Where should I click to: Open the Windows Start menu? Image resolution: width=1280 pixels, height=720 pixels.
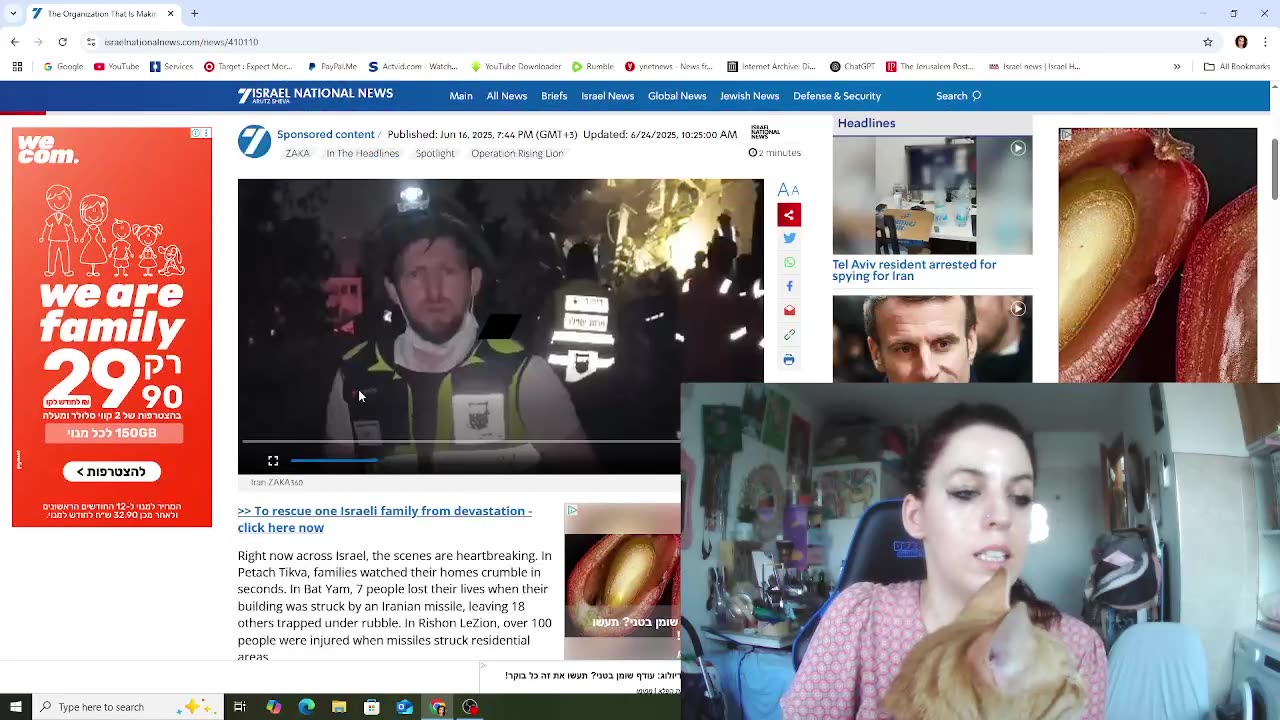[x=15, y=707]
